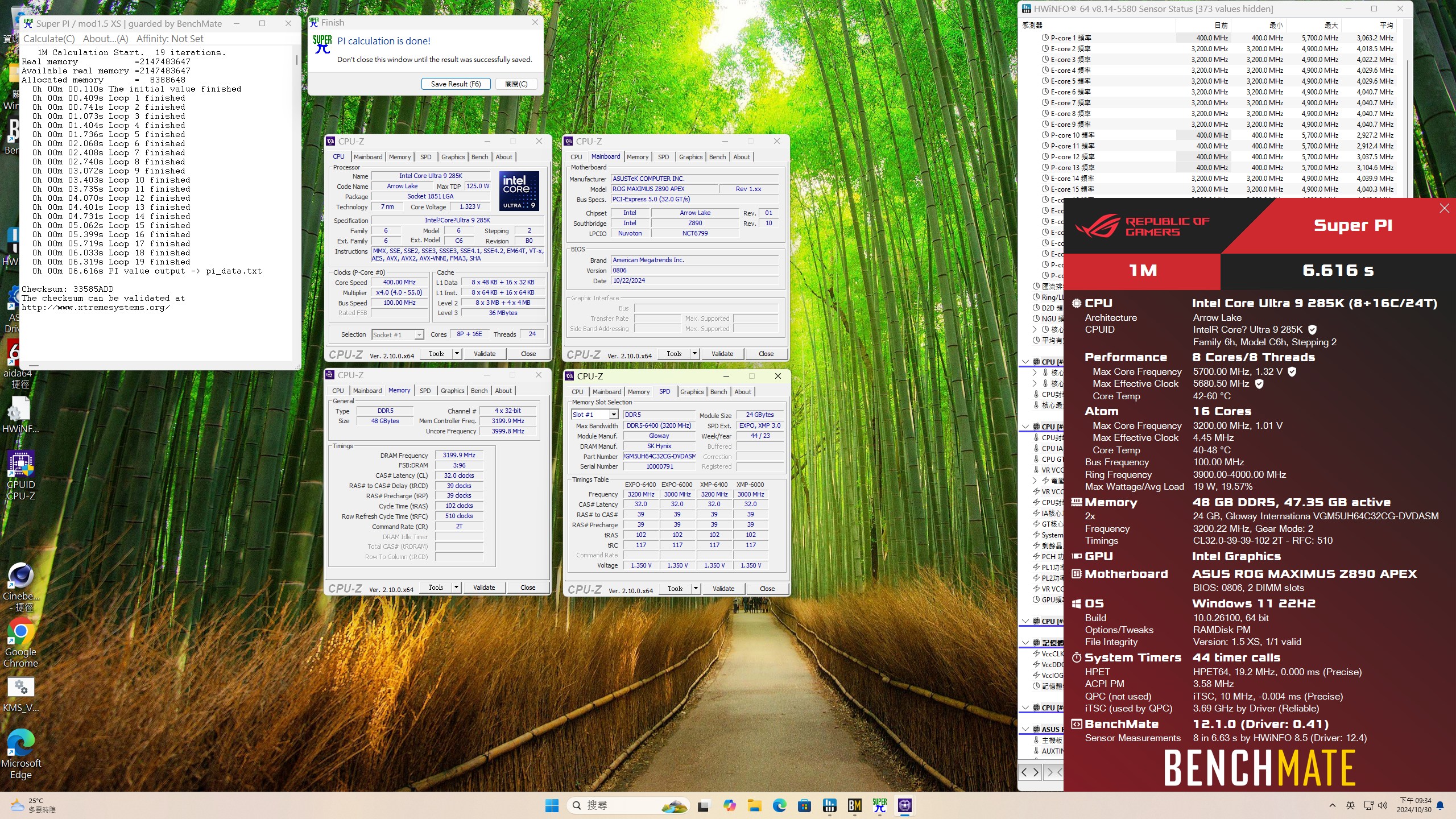Click HWiNFO's collapse columns arrows button
The height and width of the screenshot is (819, 1456).
1053,772
